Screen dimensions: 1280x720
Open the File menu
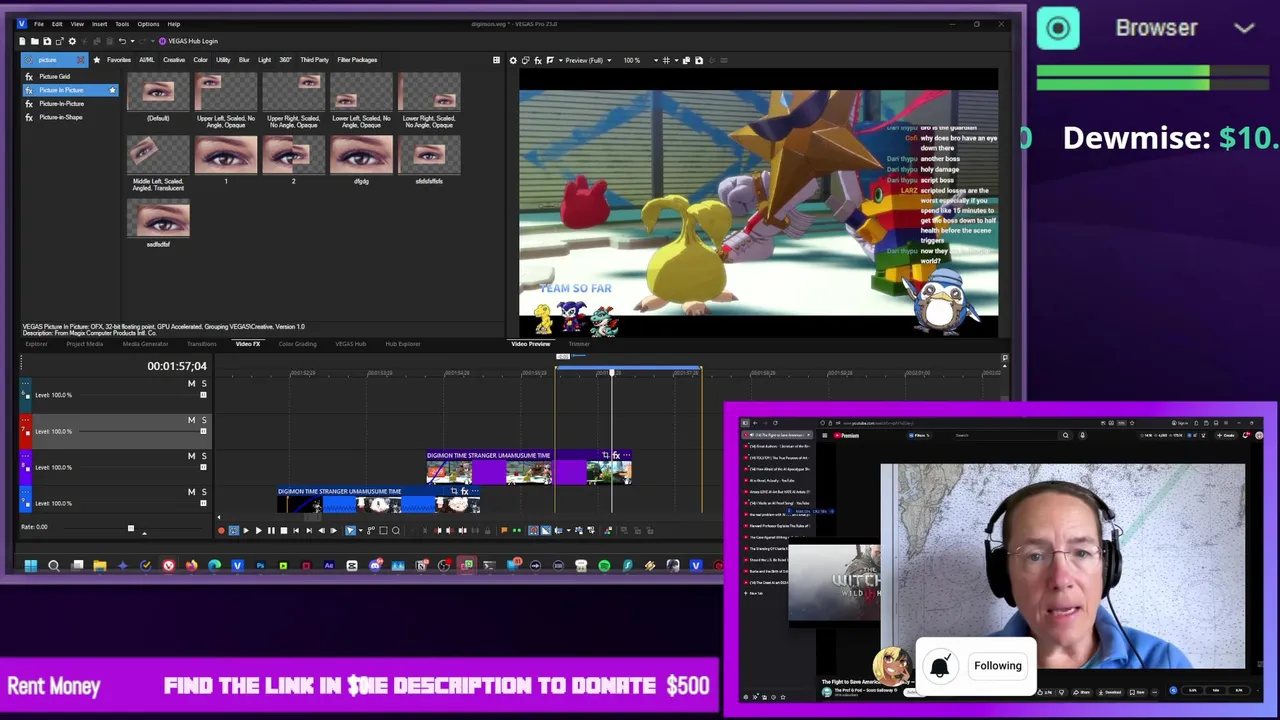(x=39, y=24)
